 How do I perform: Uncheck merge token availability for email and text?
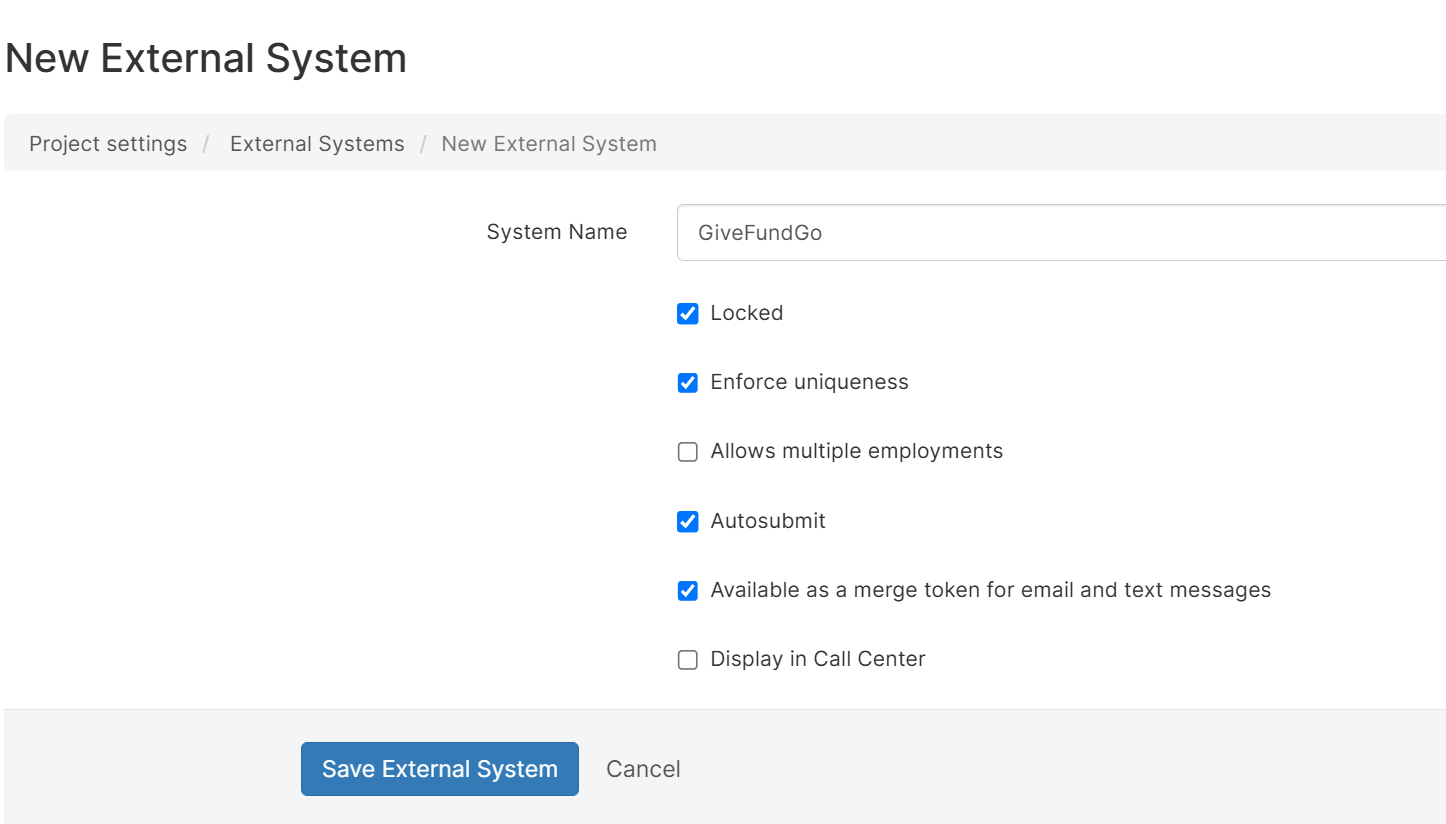pyautogui.click(x=687, y=590)
